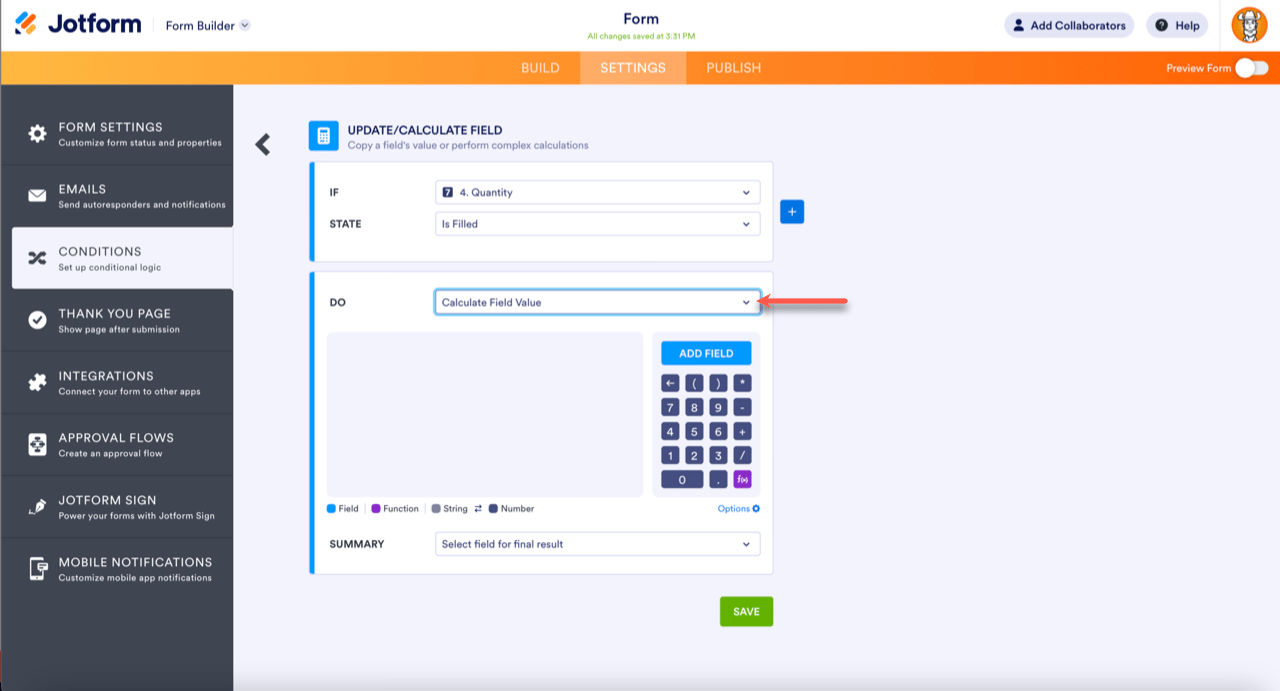The width and height of the screenshot is (1280, 691).
Task: Toggle the Preview Form switch
Action: (x=1251, y=68)
